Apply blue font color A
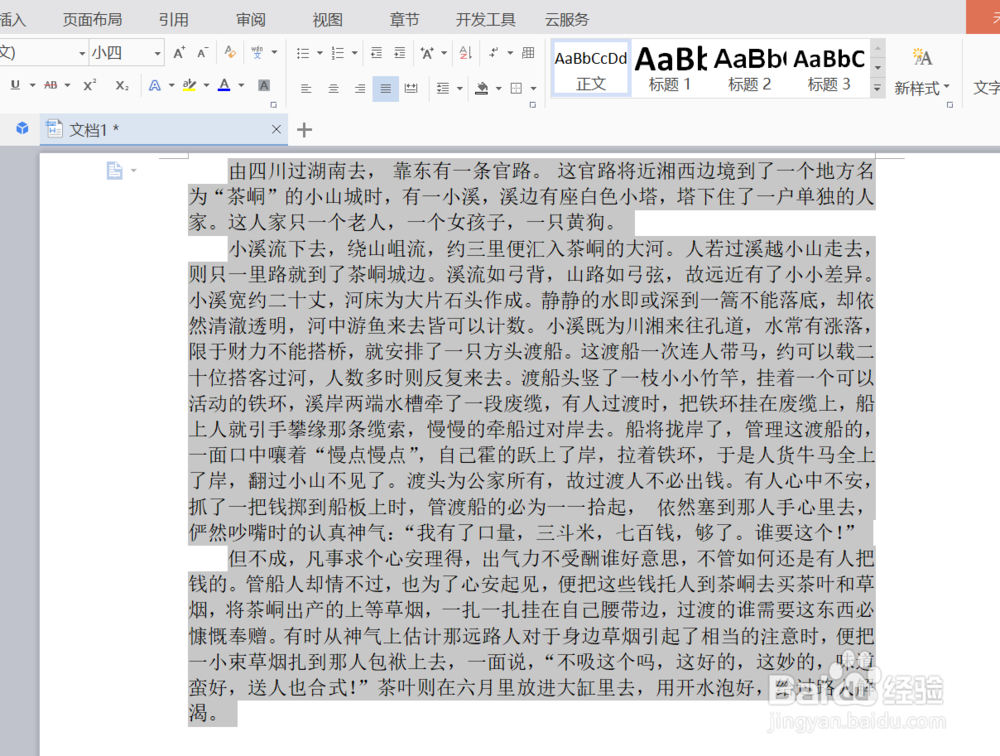Screen dimensions: 1000x756 pyautogui.click(x=224, y=85)
